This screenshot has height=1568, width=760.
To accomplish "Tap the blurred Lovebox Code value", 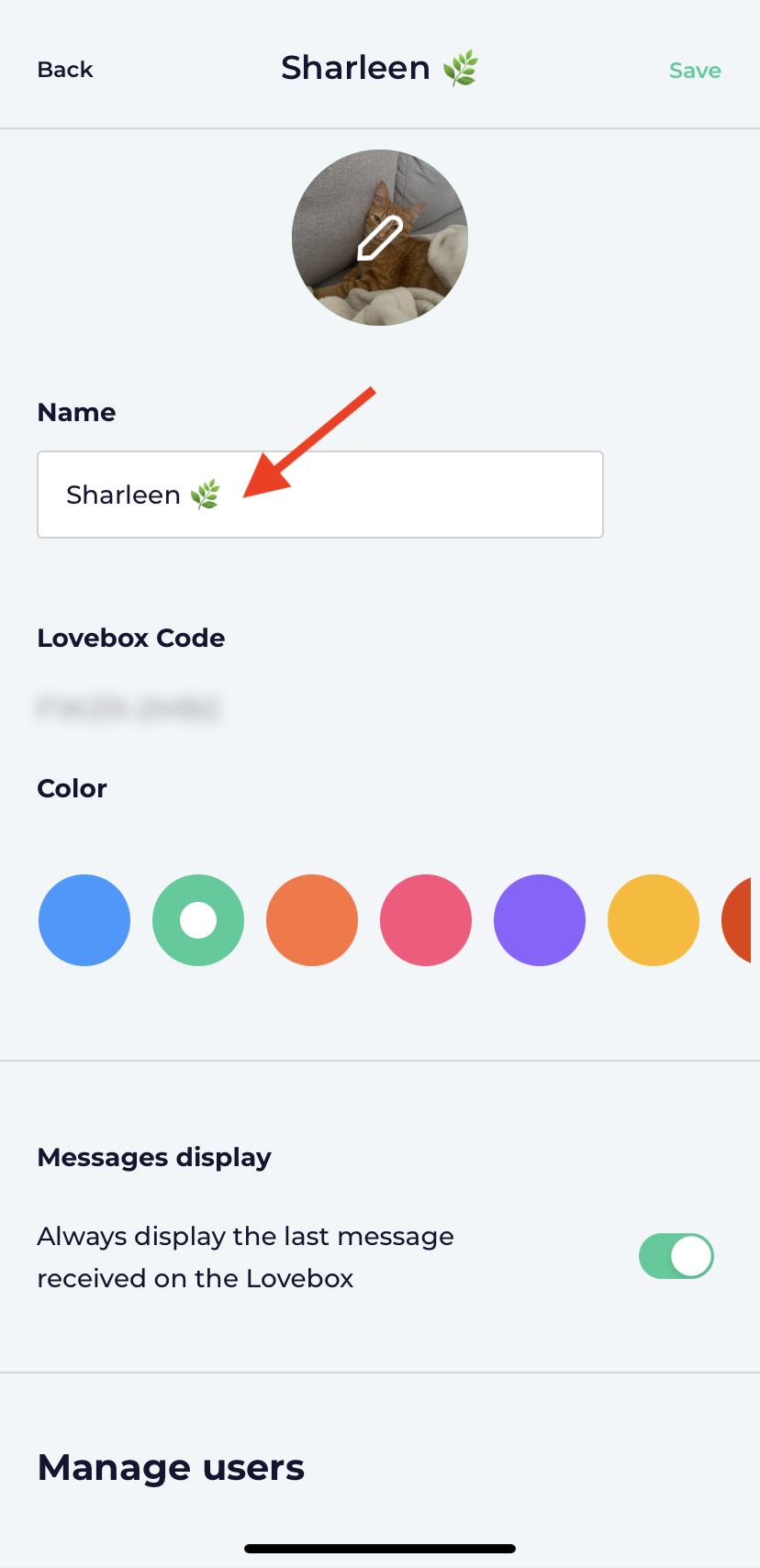I will pos(129,708).
